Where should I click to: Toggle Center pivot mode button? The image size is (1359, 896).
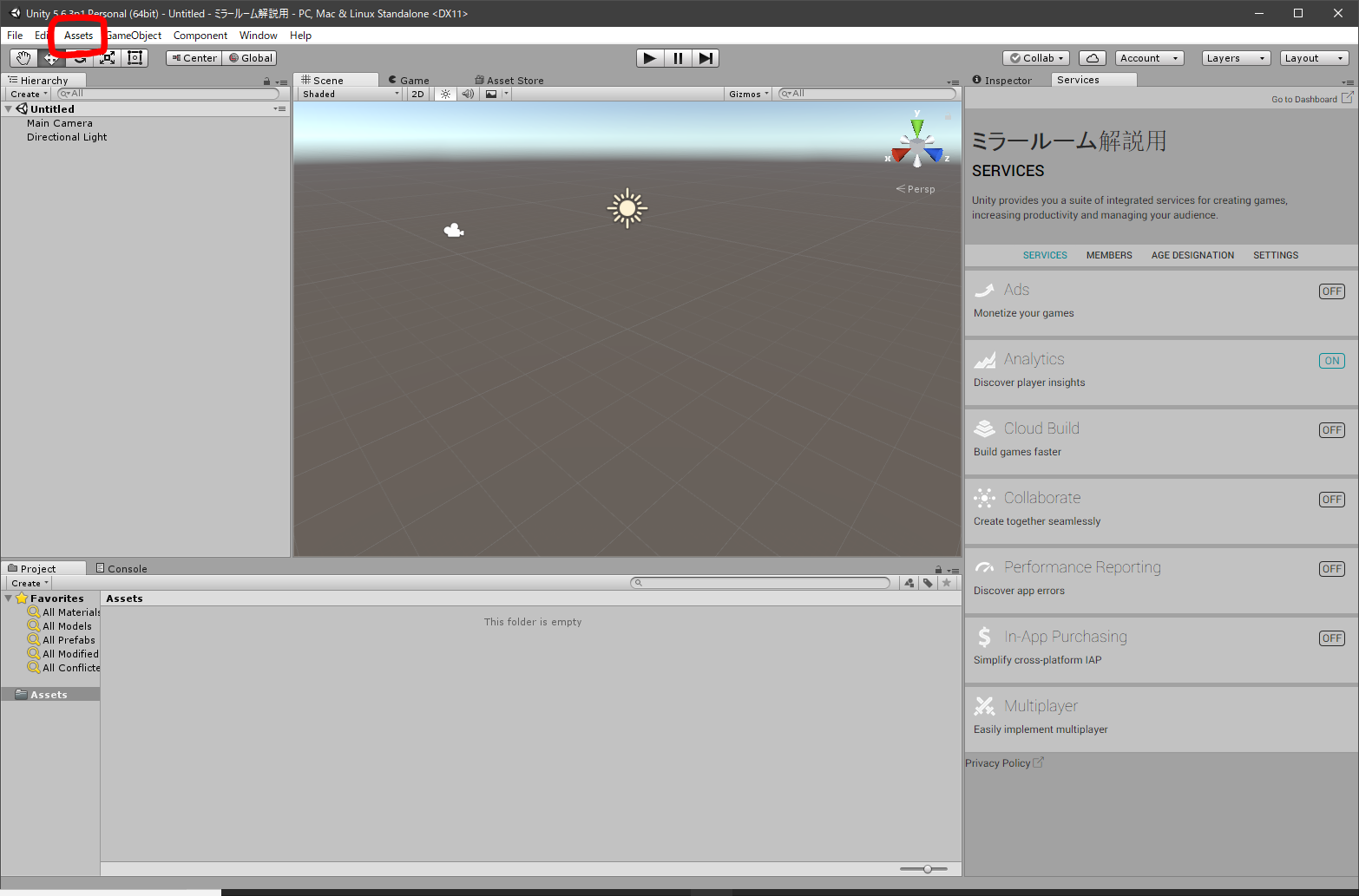pyautogui.click(x=194, y=58)
